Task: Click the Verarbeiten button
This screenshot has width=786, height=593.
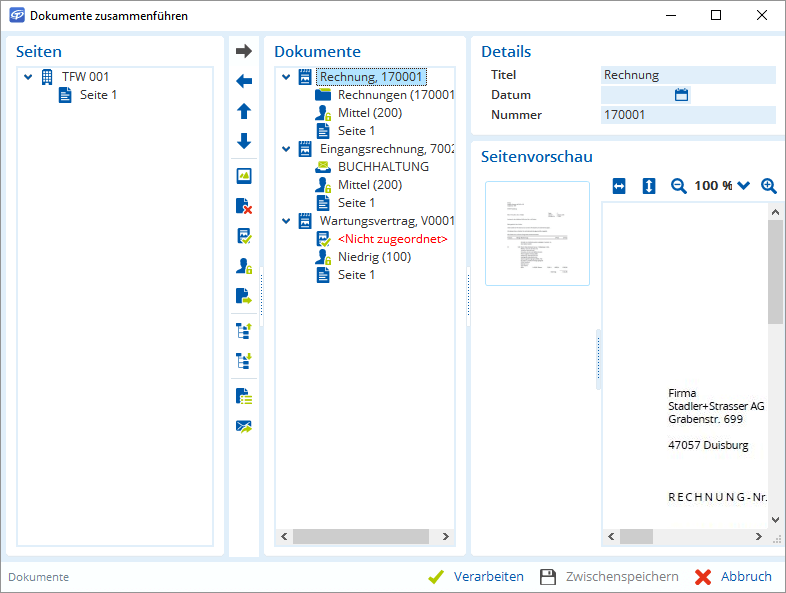Action: (x=476, y=577)
